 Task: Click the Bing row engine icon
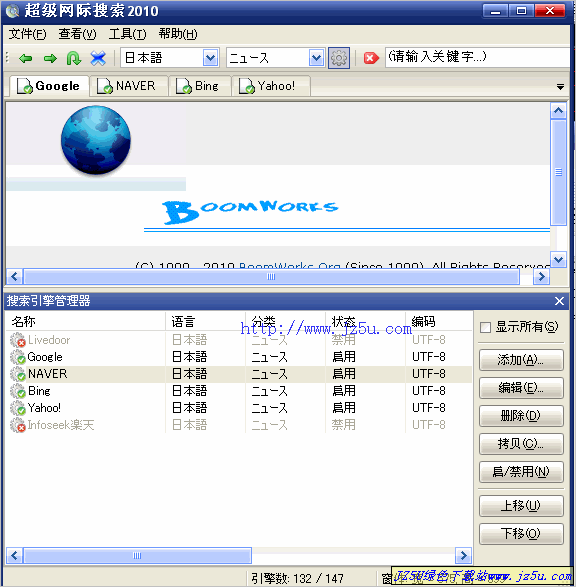coord(18,391)
